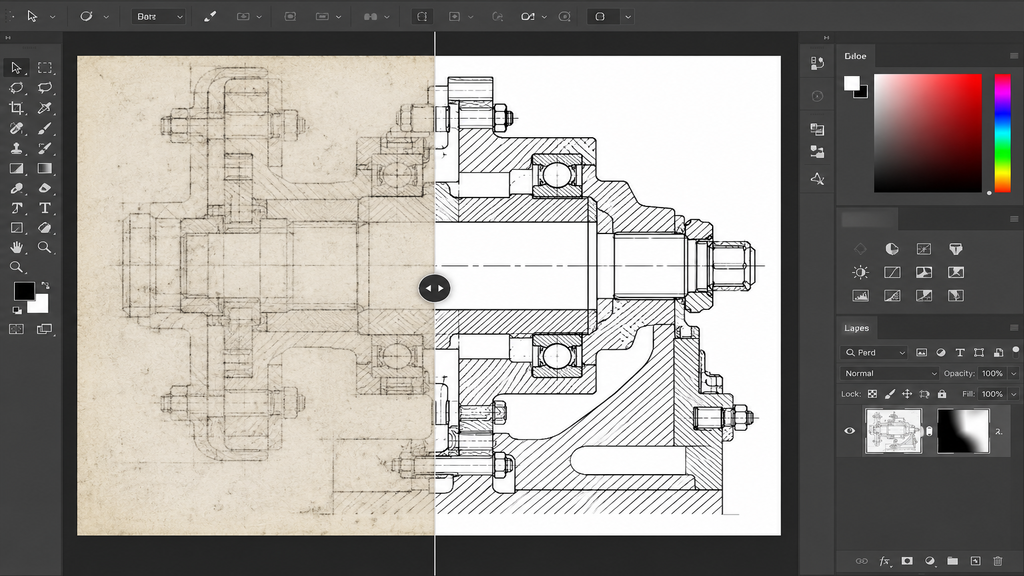
Task: Add a layer mask from Layers footer
Action: point(907,561)
